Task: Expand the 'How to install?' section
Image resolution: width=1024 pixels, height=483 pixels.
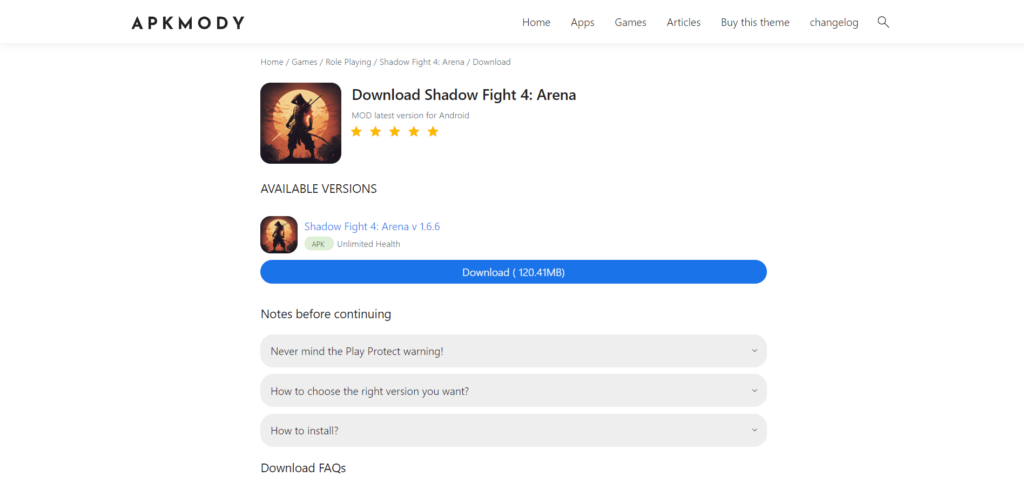Action: pyautogui.click(x=513, y=430)
